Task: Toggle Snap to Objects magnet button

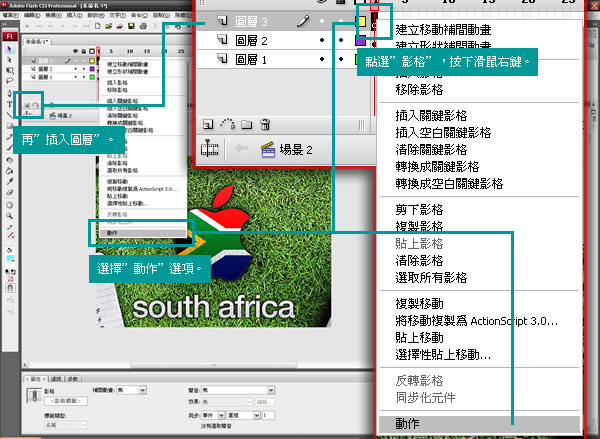Action: pyautogui.click(x=10, y=288)
